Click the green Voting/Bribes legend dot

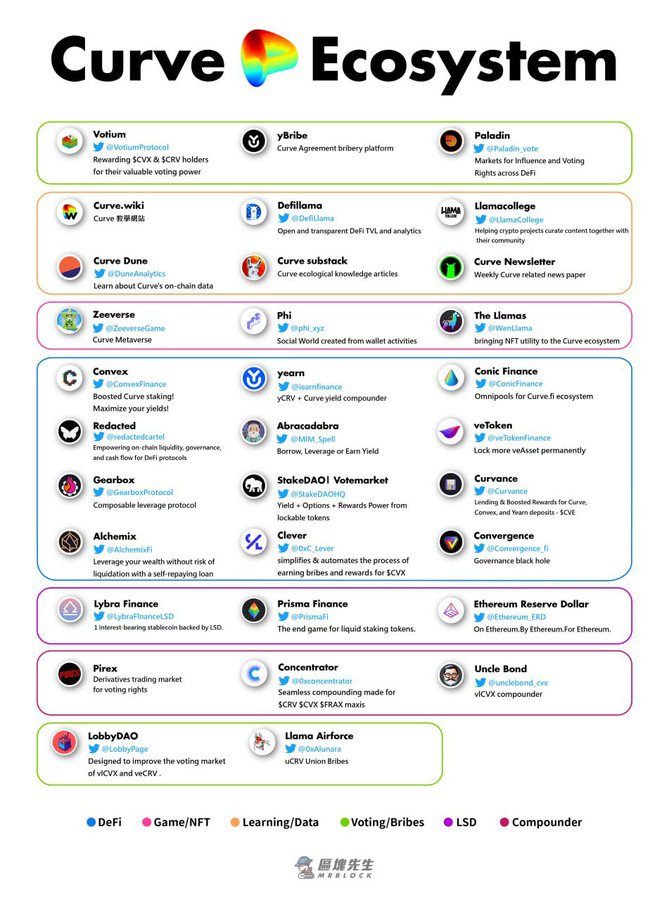click(x=344, y=822)
